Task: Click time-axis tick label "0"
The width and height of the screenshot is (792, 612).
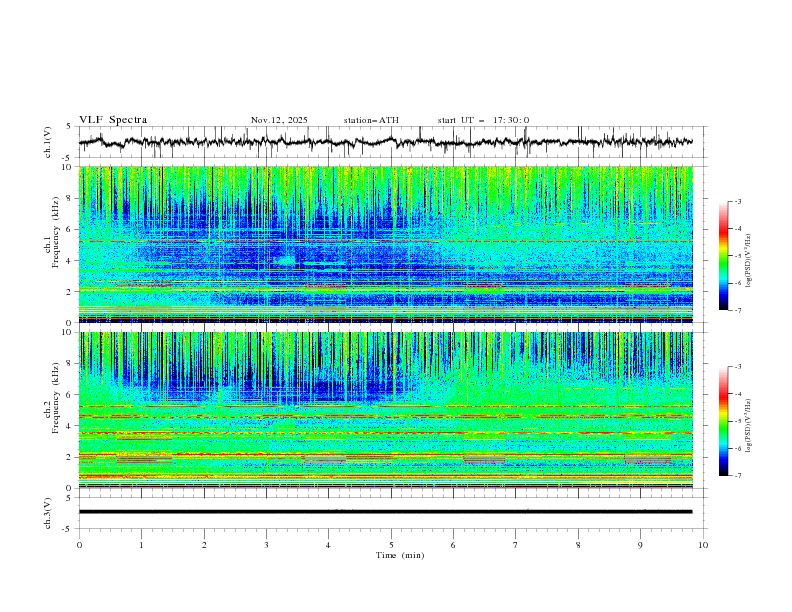Action: [79, 545]
